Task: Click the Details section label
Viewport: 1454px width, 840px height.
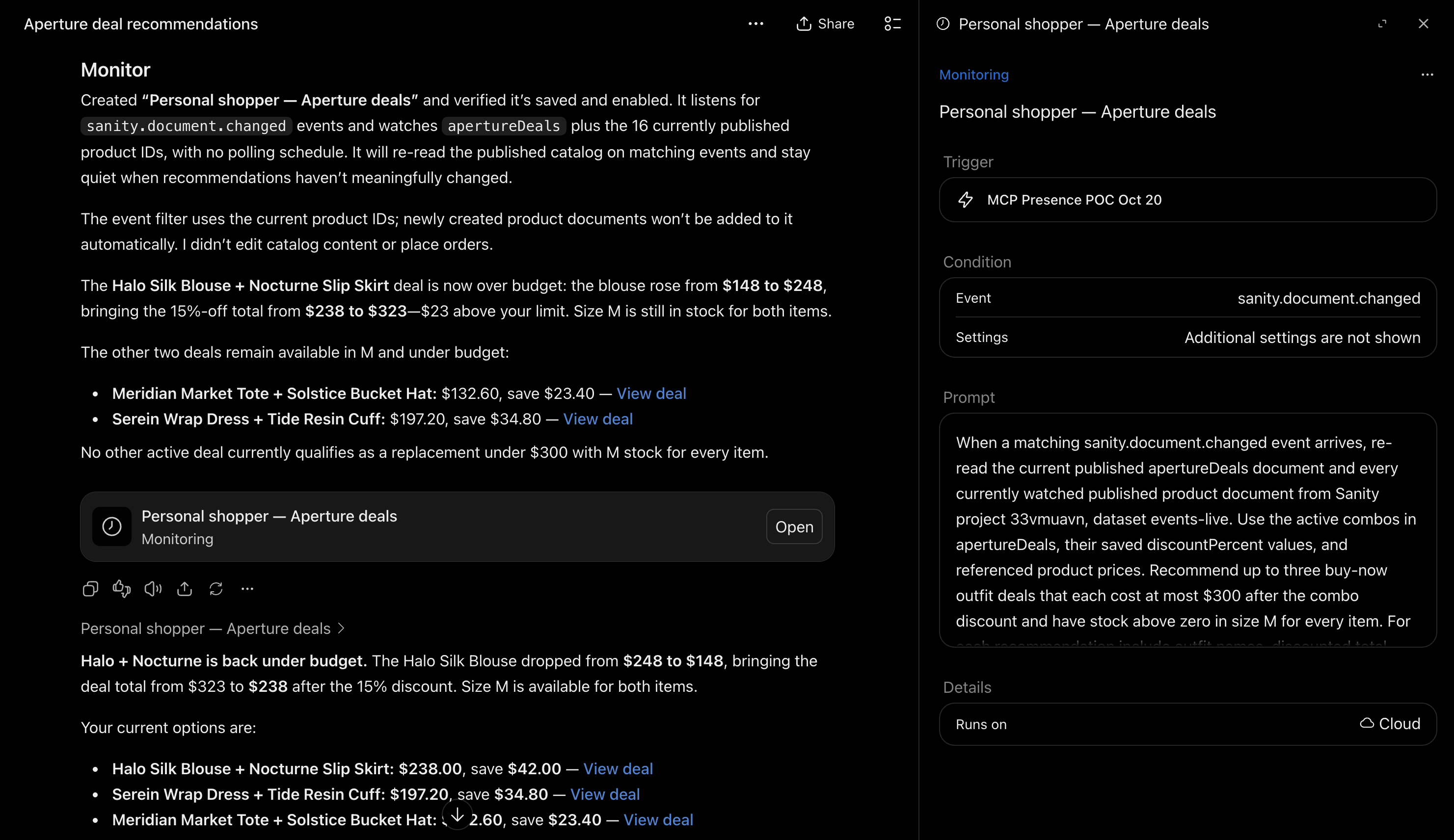Action: click(x=967, y=687)
